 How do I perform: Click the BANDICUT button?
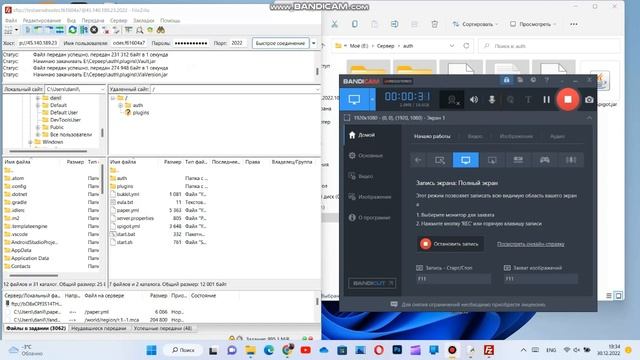click(372, 283)
